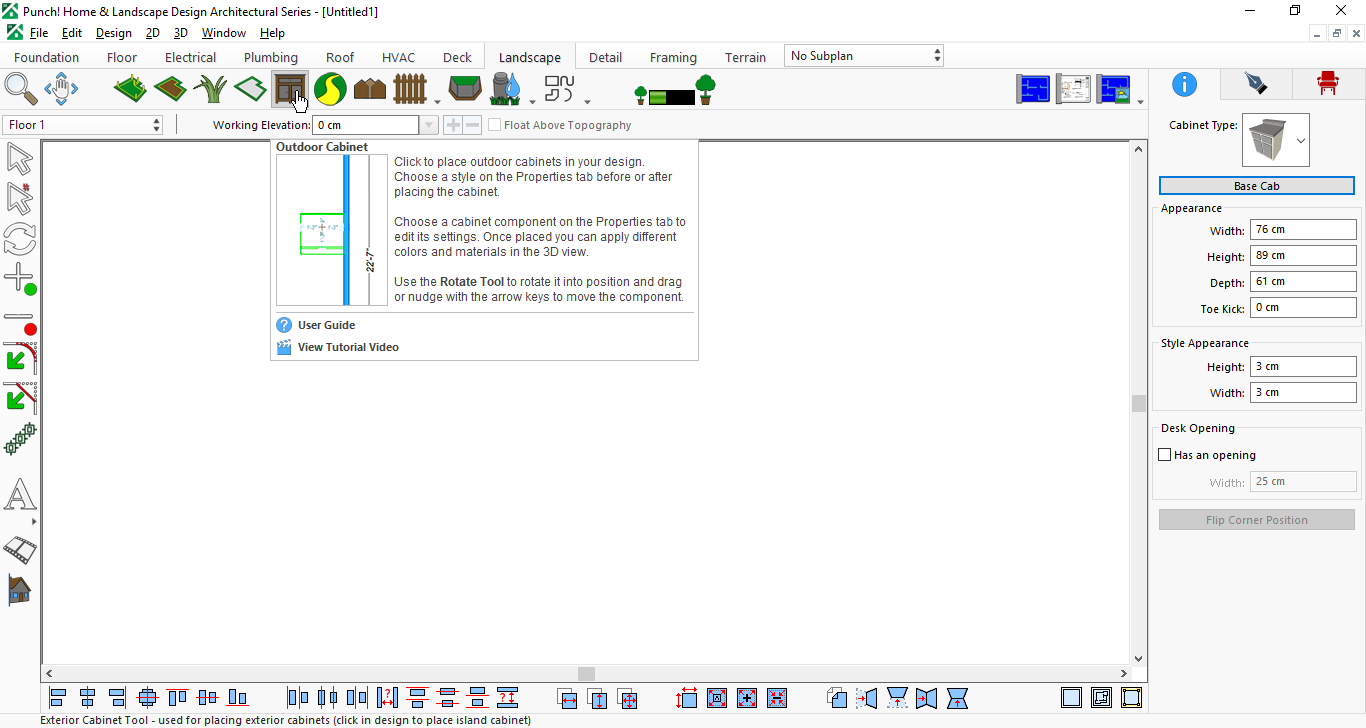Image resolution: width=1366 pixels, height=728 pixels.
Task: Open the View Tutorial Video link
Action: click(348, 347)
